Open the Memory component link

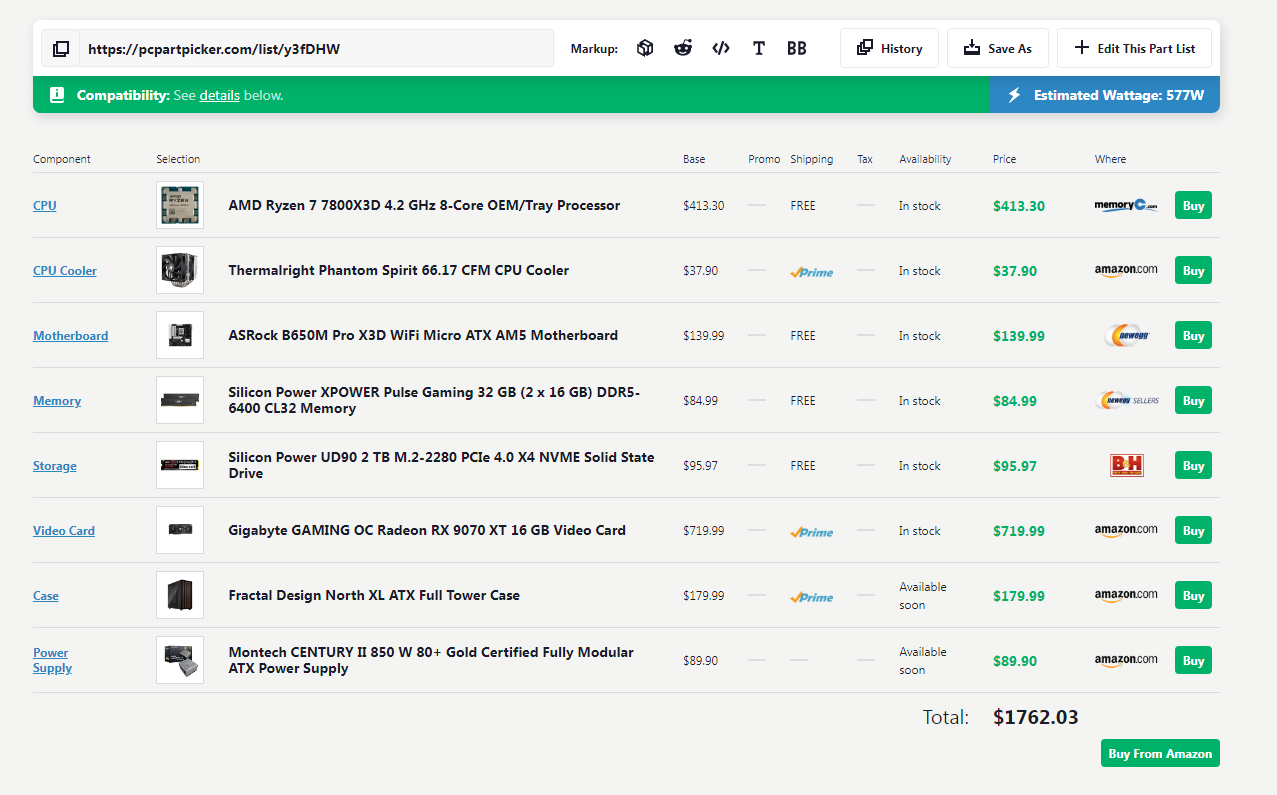click(x=57, y=400)
